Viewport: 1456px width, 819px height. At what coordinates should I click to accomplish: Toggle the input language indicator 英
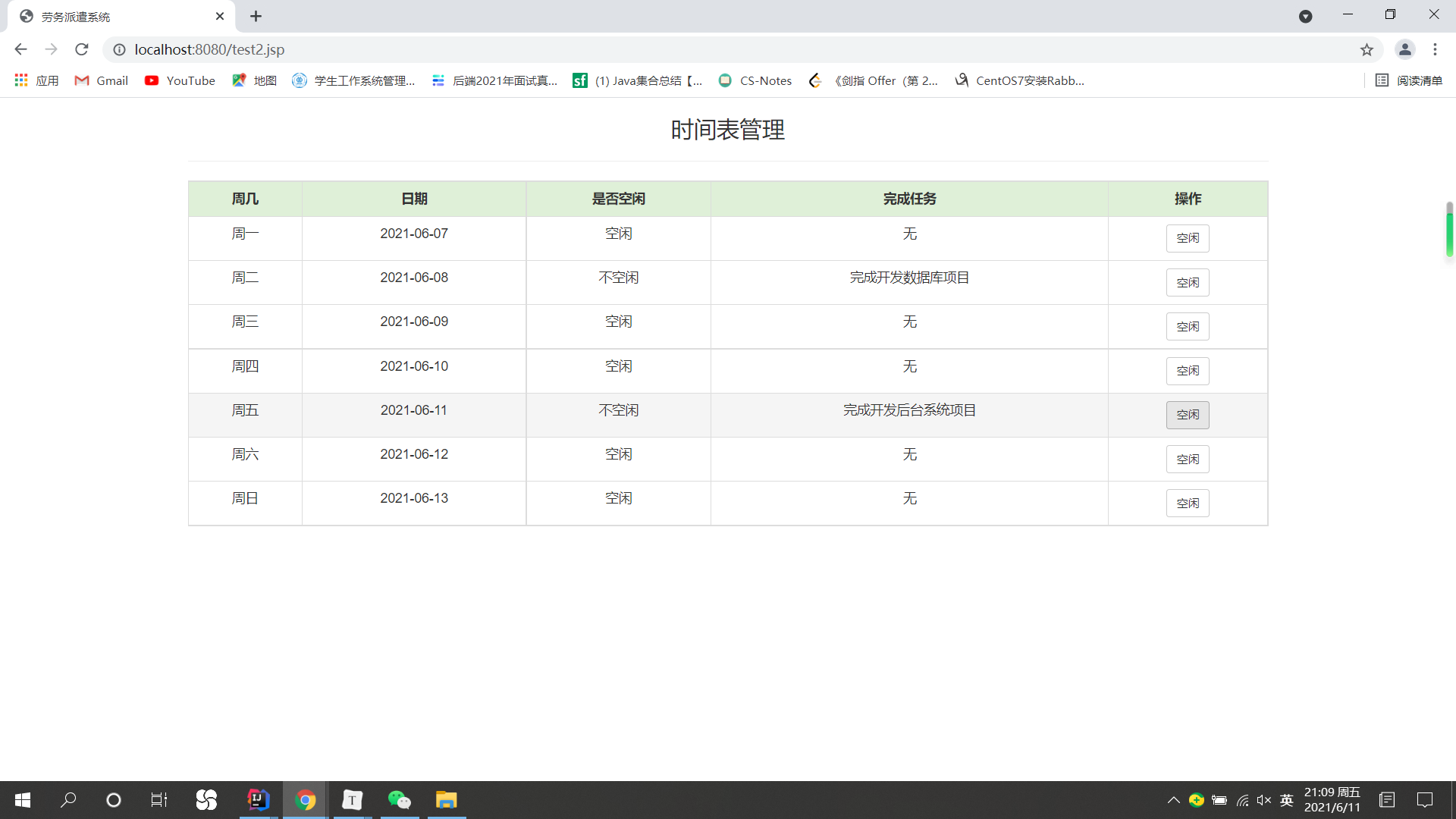click(1286, 800)
